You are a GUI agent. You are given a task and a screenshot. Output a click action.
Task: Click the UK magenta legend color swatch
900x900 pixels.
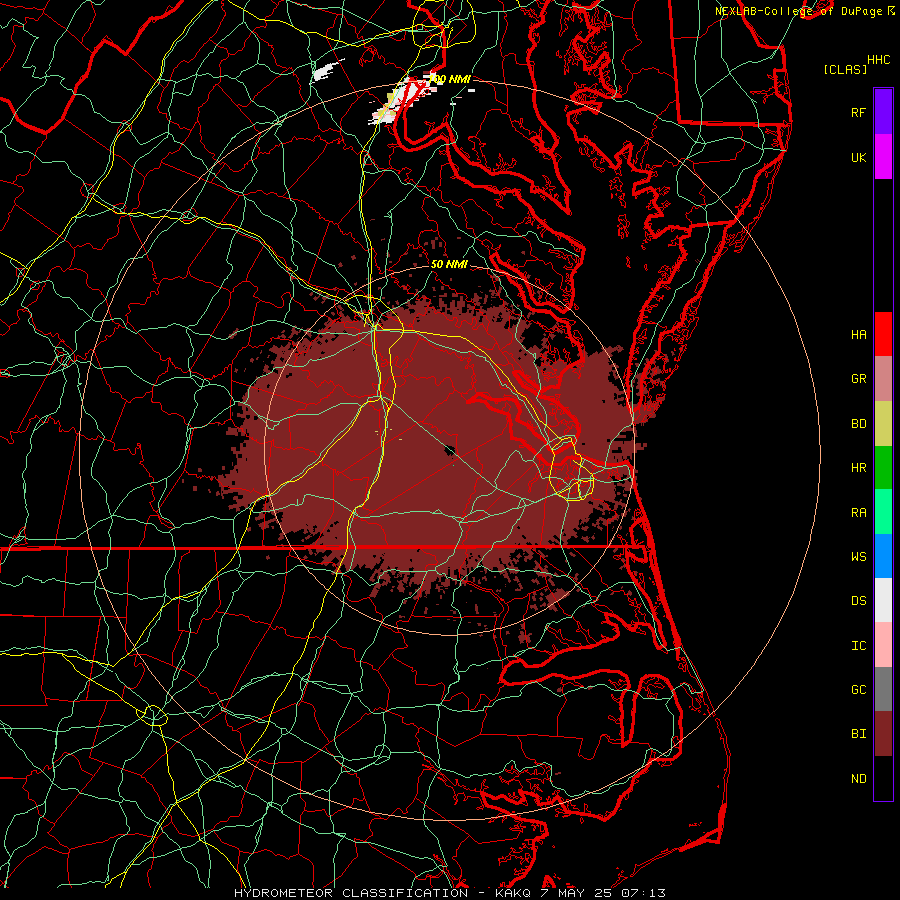[x=883, y=157]
